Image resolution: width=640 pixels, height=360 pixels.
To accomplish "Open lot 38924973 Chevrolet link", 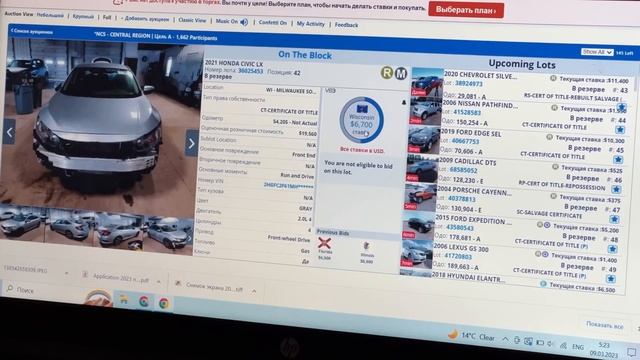I will coord(469,84).
